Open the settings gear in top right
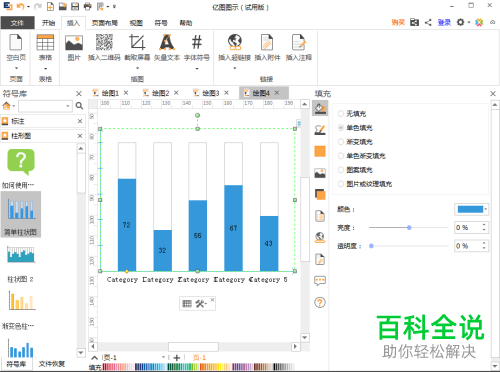This screenshot has width=500, height=372. 460,22
